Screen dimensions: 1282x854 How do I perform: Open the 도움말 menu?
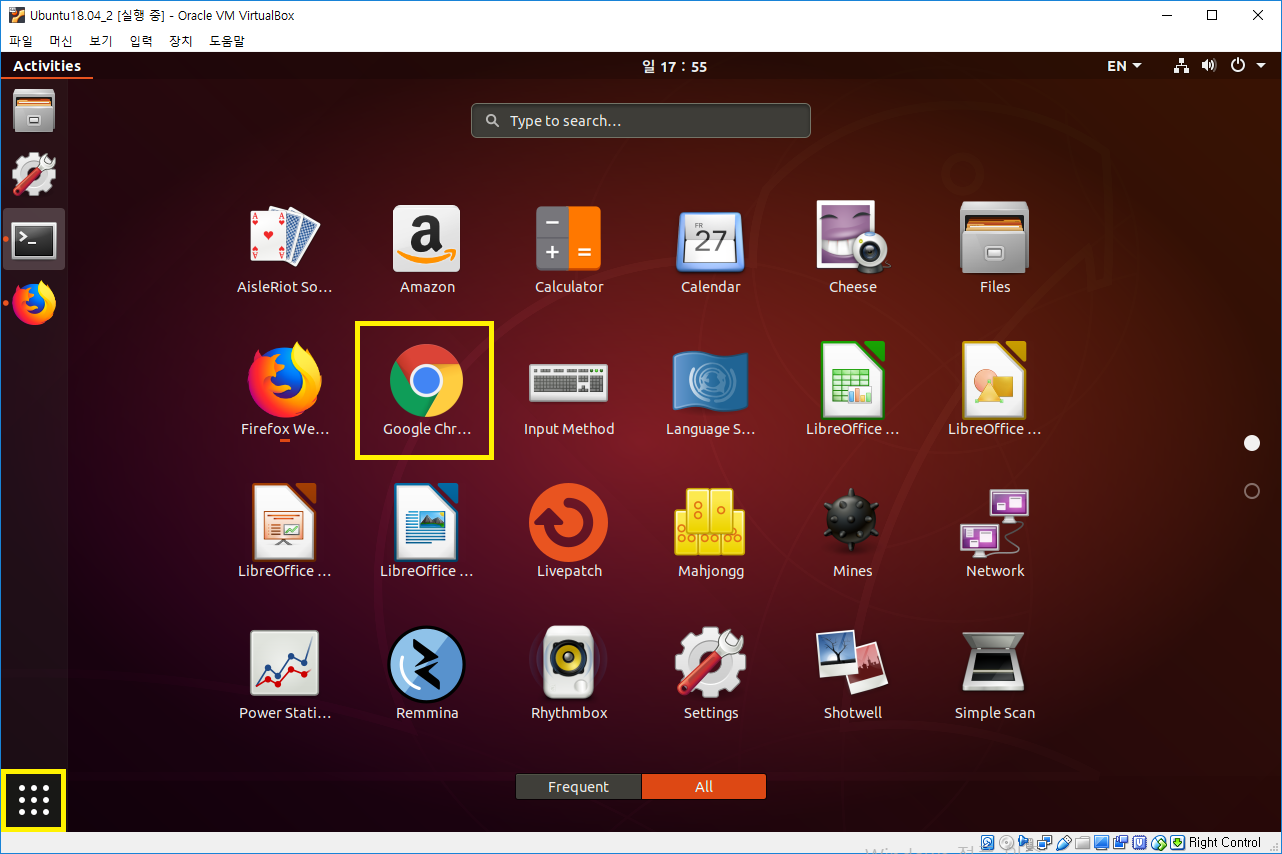[227, 41]
